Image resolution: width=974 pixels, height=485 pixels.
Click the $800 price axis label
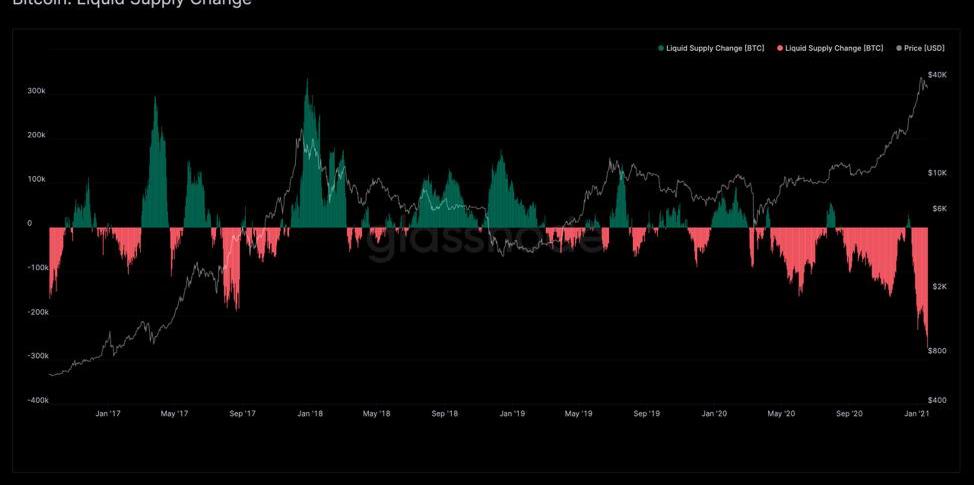click(936, 351)
